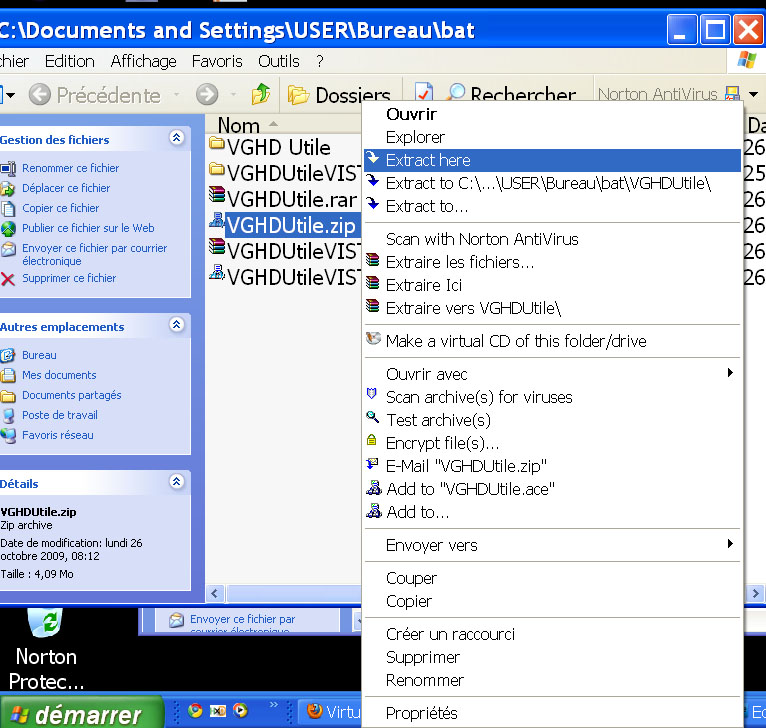This screenshot has width=766, height=728.
Task: Collapse the Autres emplacements panel
Action: tap(177, 325)
